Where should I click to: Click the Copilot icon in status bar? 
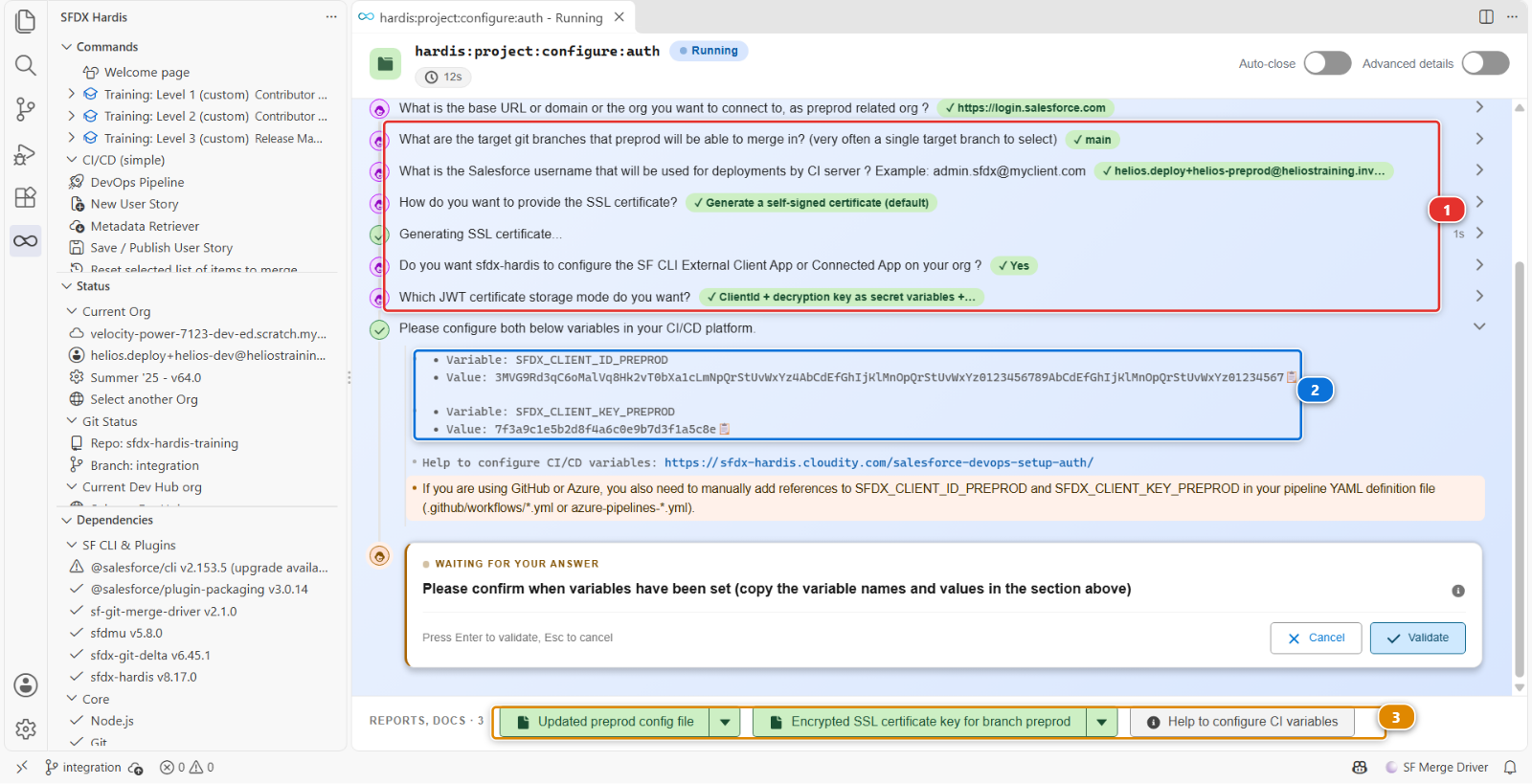point(1360,768)
